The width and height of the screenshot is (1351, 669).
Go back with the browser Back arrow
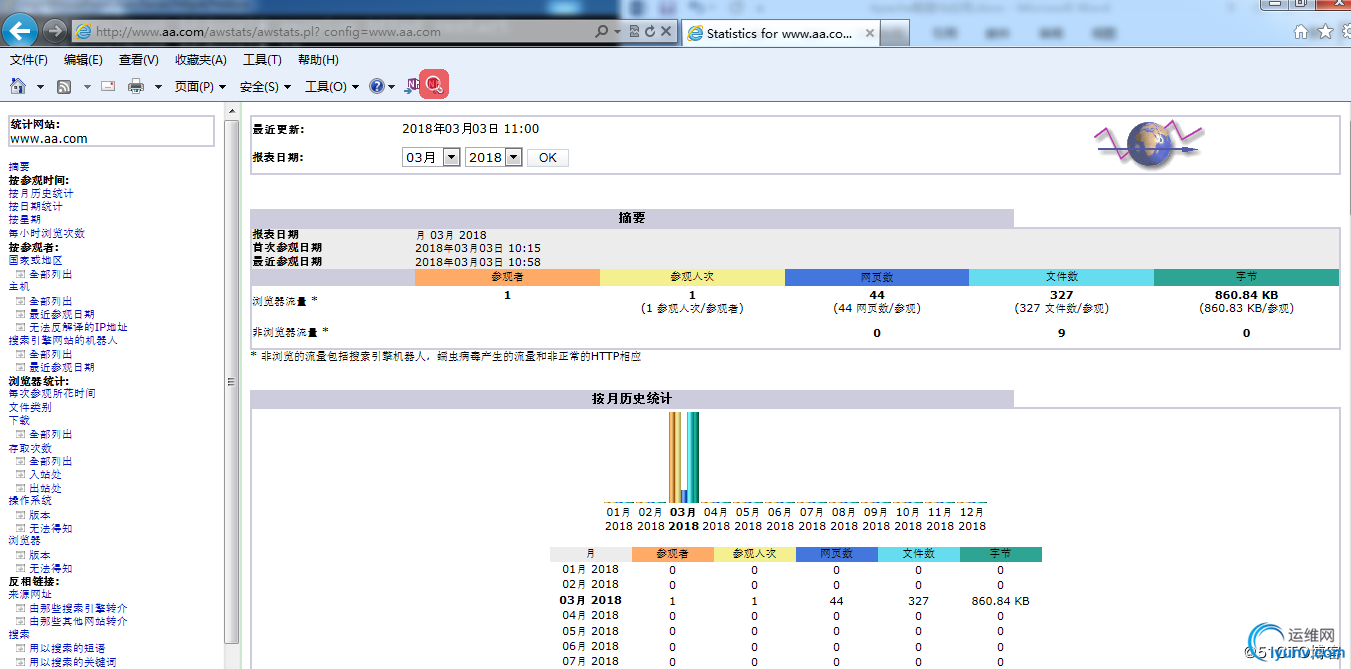pos(21,30)
